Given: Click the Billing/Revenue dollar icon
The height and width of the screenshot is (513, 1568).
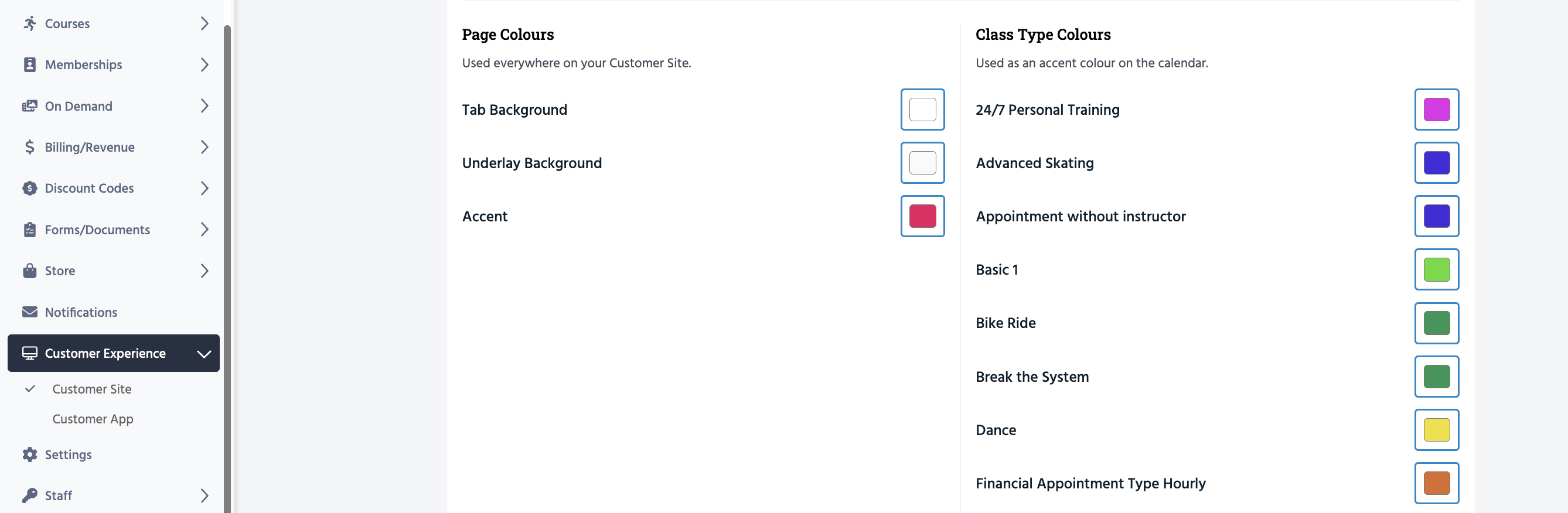Looking at the screenshot, I should pos(29,147).
